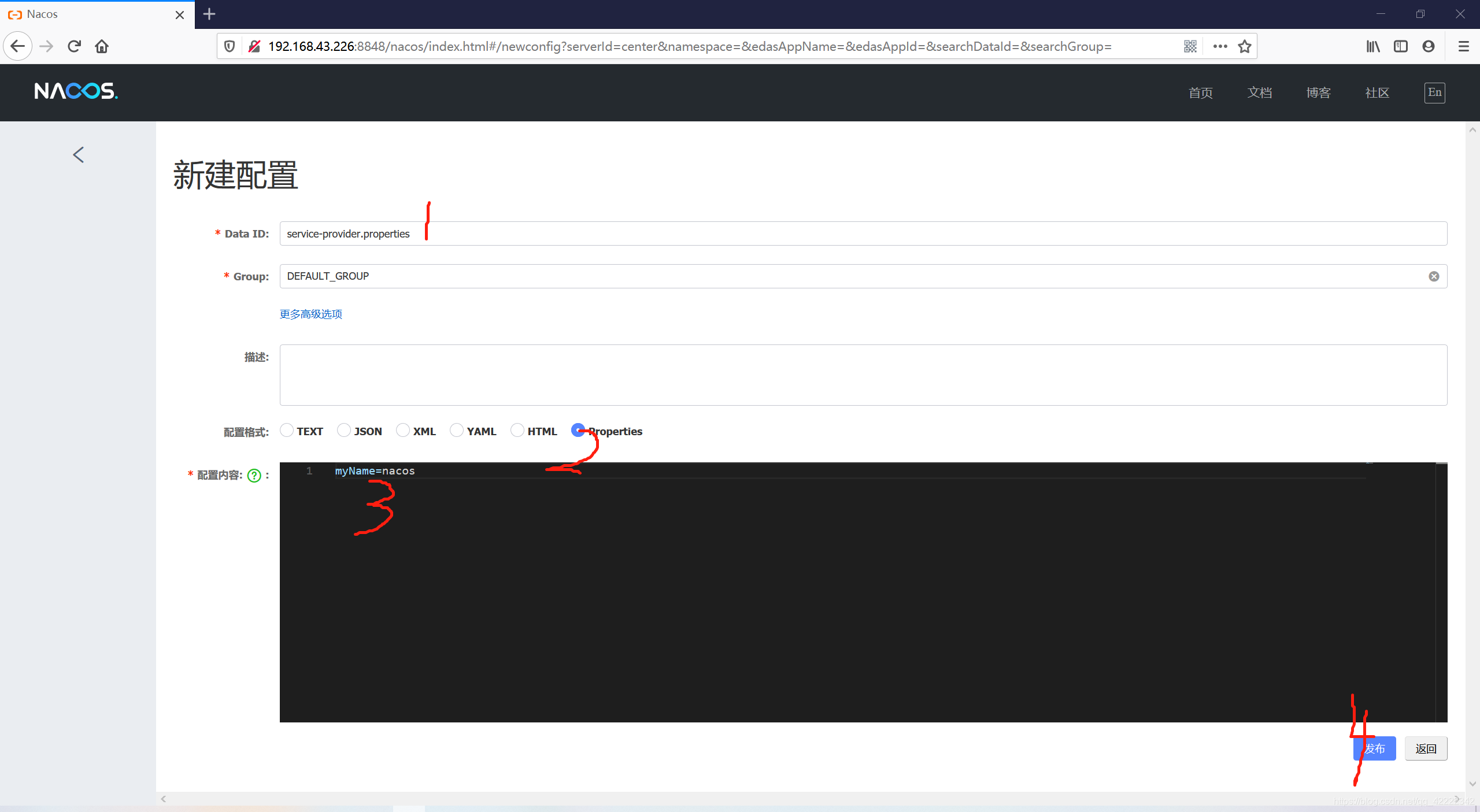Viewport: 1480px width, 812px height.
Task: Switch language with the En button
Action: 1435,92
